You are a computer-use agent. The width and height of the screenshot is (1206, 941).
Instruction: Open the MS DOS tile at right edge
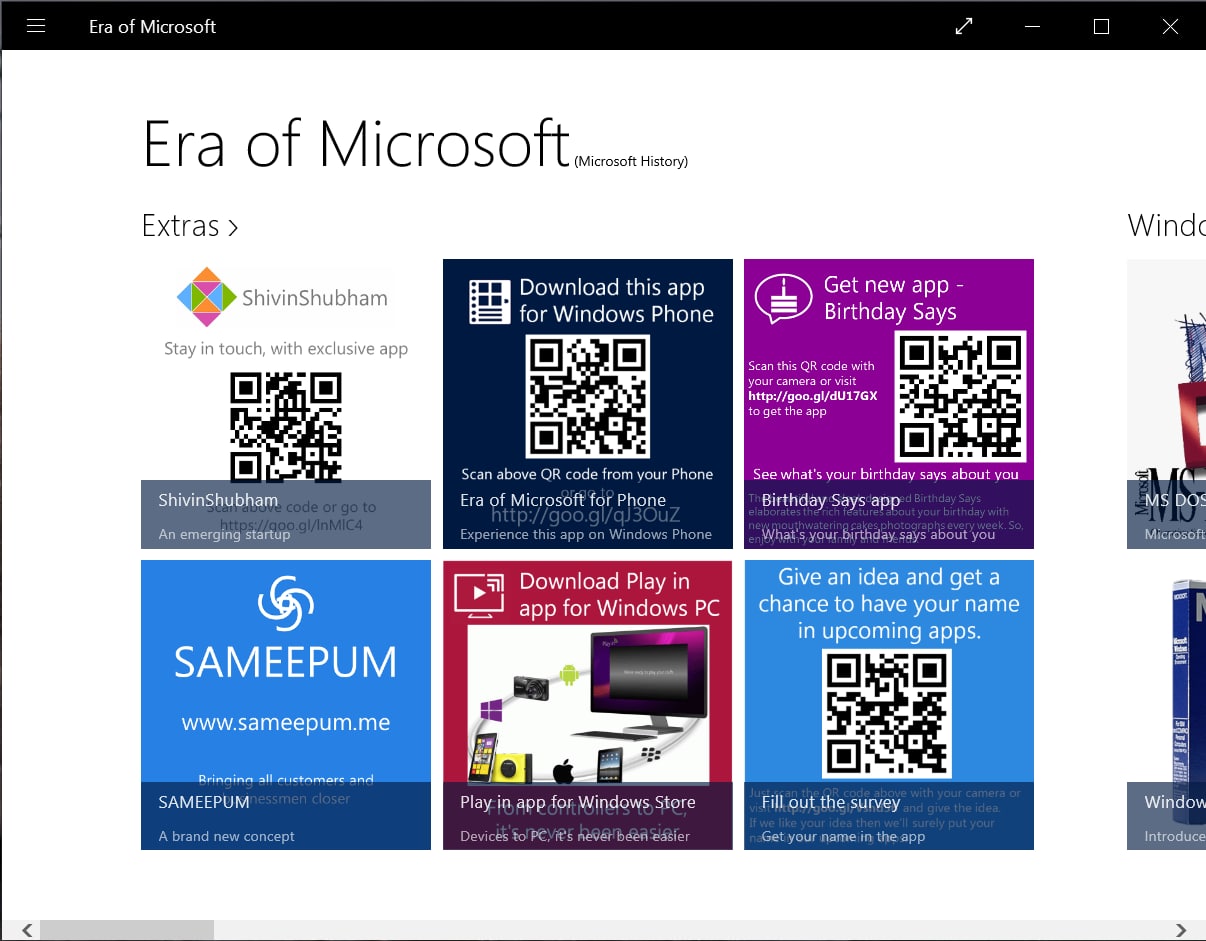click(1166, 404)
